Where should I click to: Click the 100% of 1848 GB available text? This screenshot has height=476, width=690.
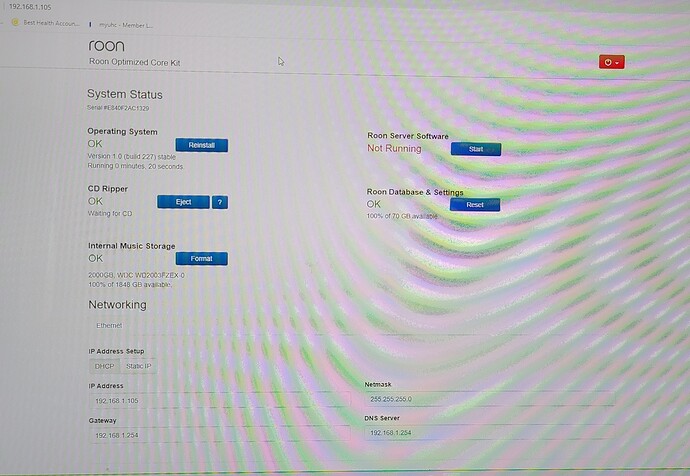click(130, 285)
